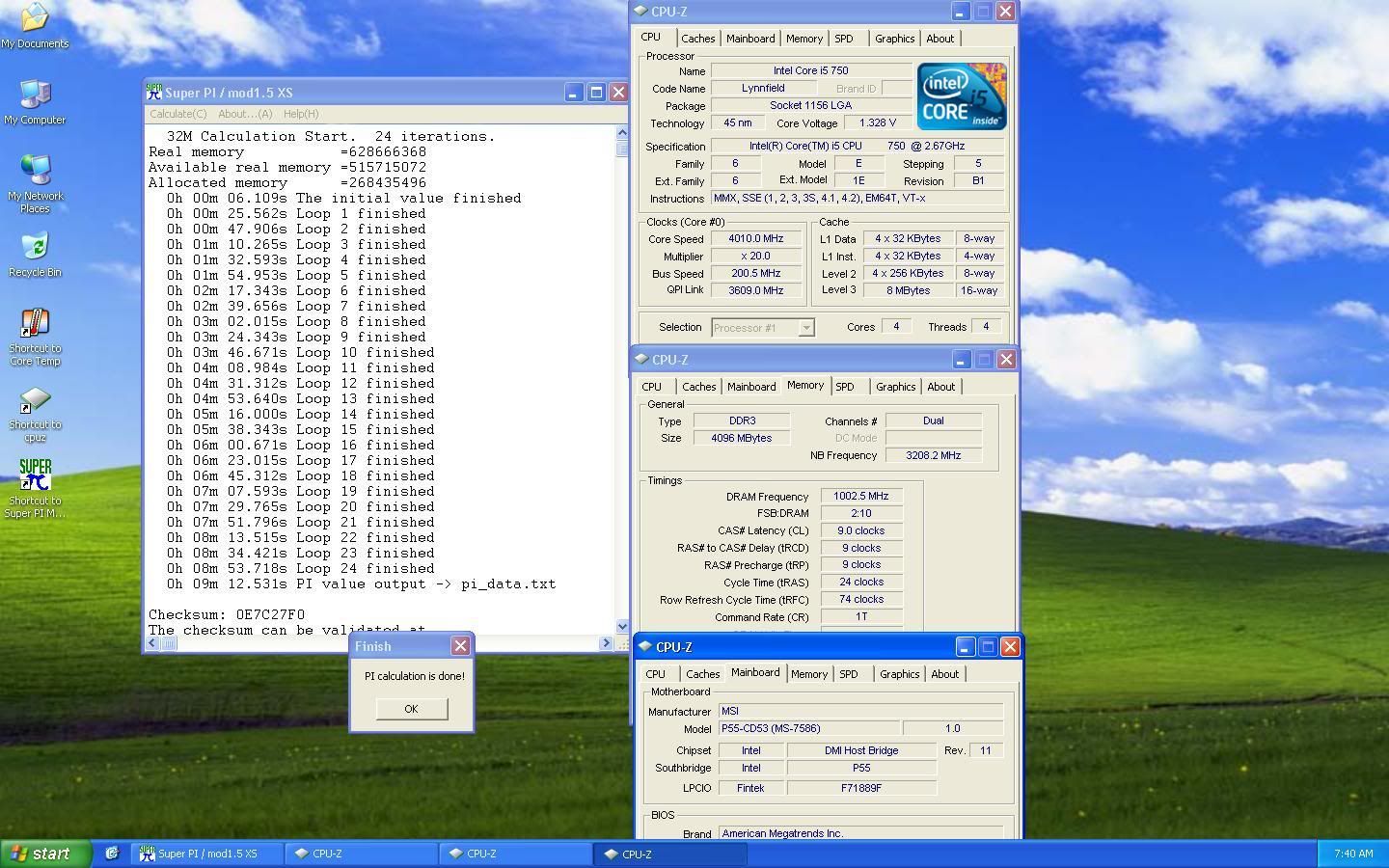Screen dimensions: 1389x868
Task: Select Caches tab in top CPU-Z window
Action: tap(698, 39)
